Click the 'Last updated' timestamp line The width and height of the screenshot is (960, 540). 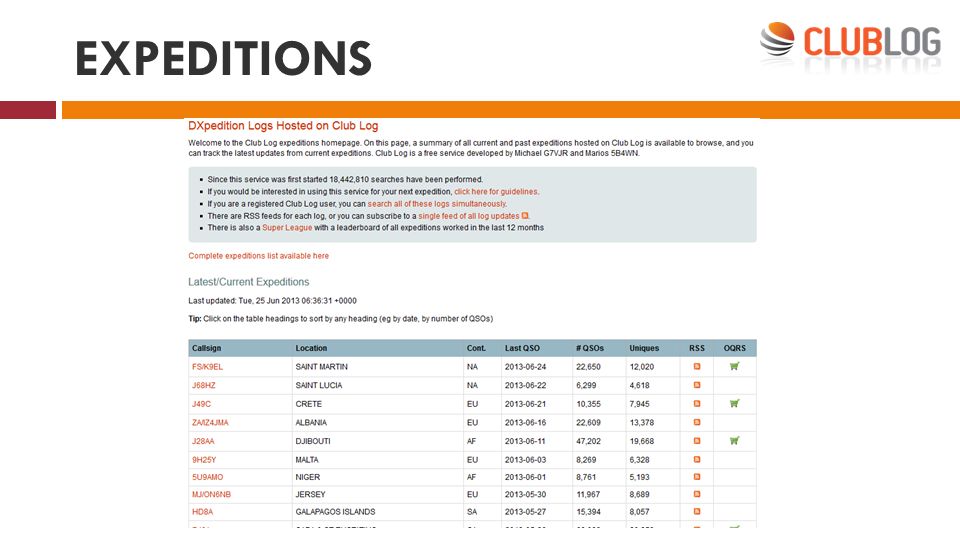click(272, 301)
